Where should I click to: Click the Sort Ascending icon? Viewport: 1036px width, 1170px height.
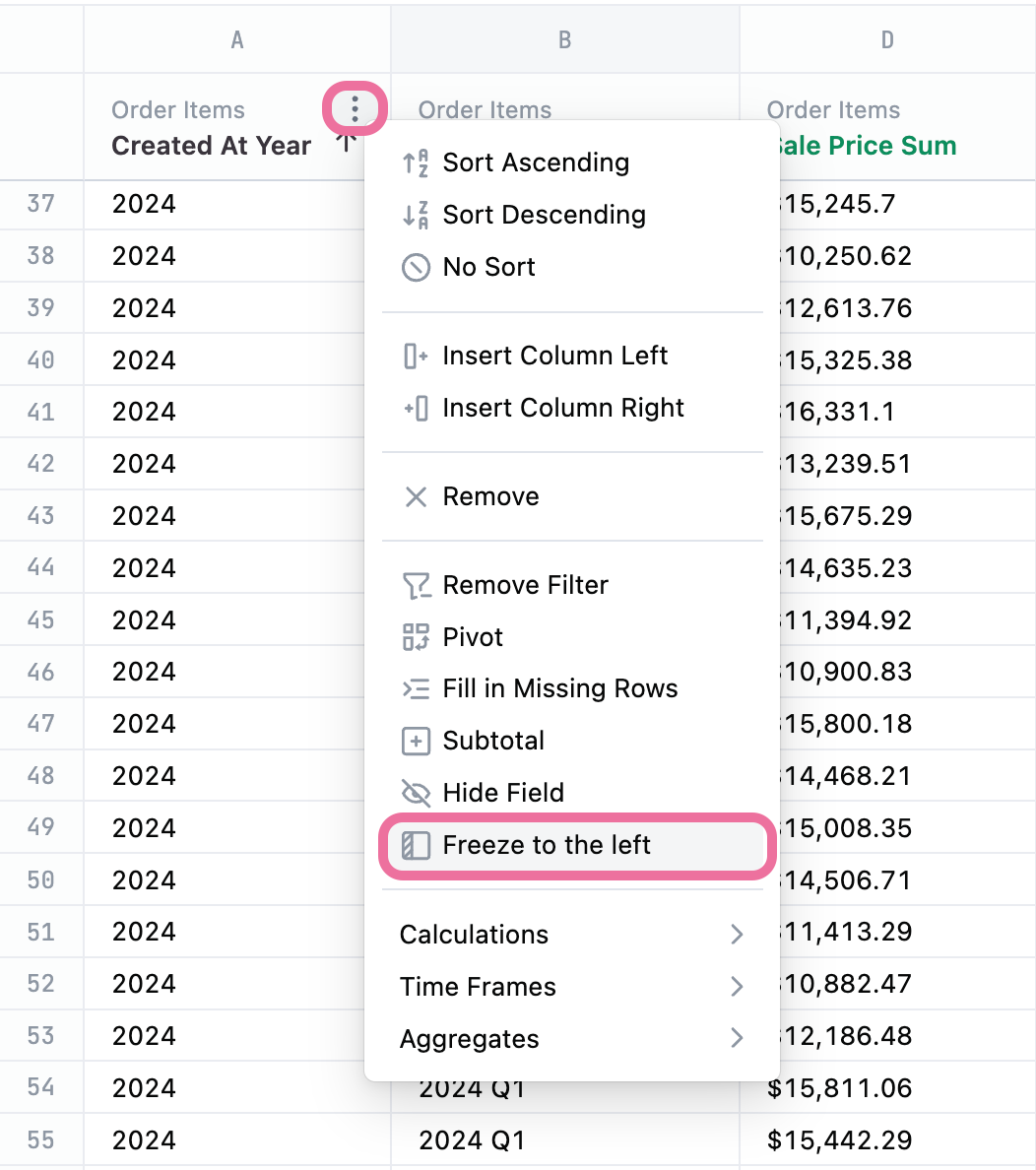click(x=416, y=162)
